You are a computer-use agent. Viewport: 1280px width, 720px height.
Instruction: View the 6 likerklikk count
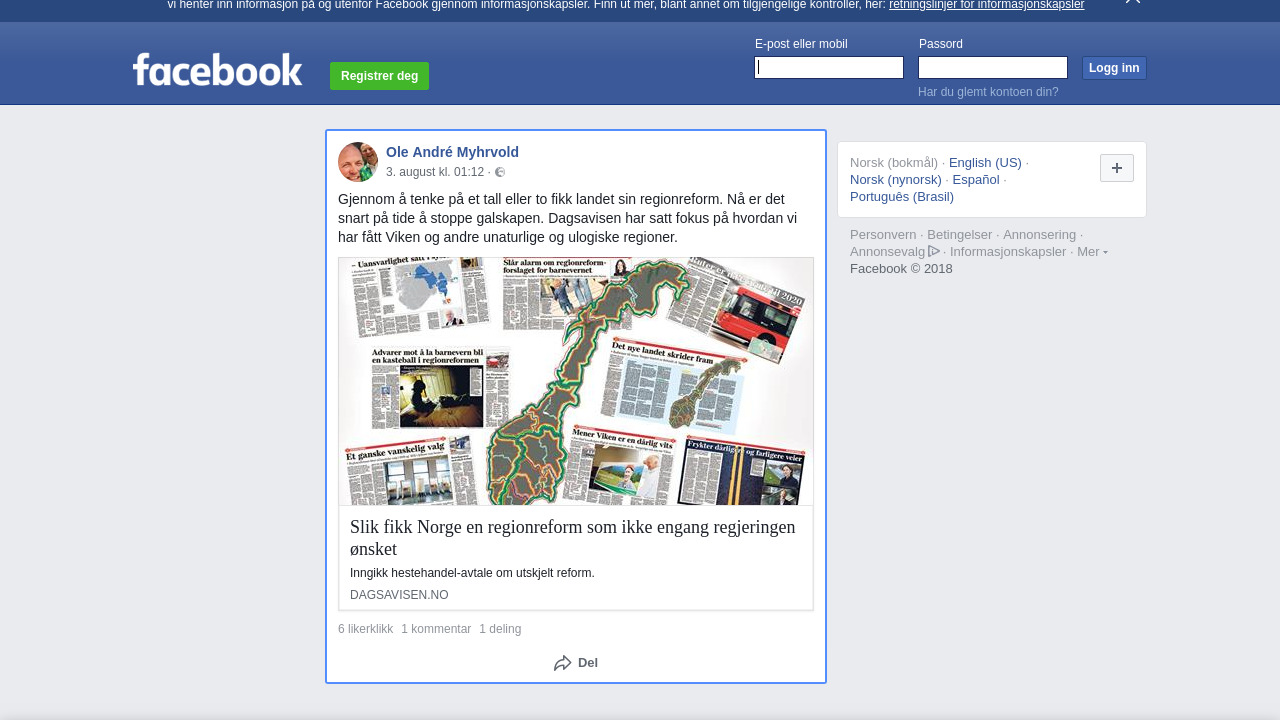coord(366,629)
